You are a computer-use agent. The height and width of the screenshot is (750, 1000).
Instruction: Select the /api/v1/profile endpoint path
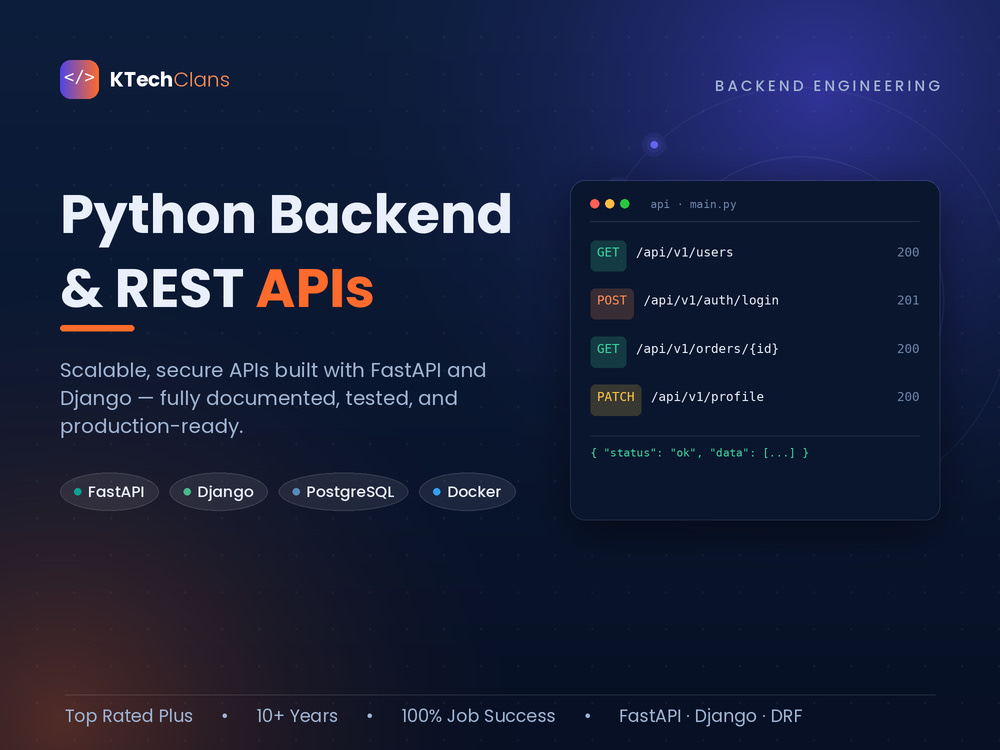[x=707, y=397]
